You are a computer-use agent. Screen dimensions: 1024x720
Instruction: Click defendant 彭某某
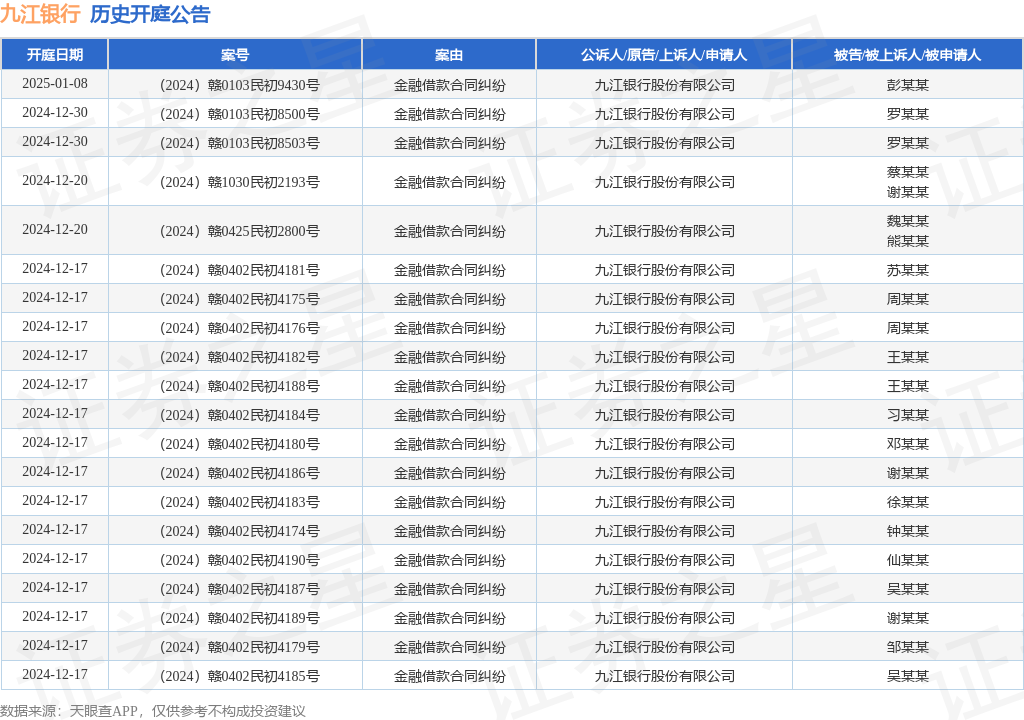[908, 85]
